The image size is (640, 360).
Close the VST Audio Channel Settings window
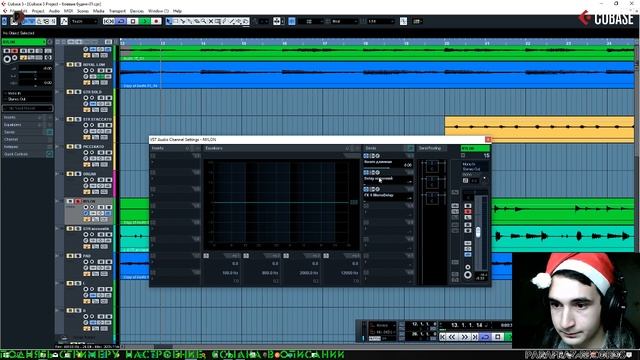pyautogui.click(x=488, y=139)
